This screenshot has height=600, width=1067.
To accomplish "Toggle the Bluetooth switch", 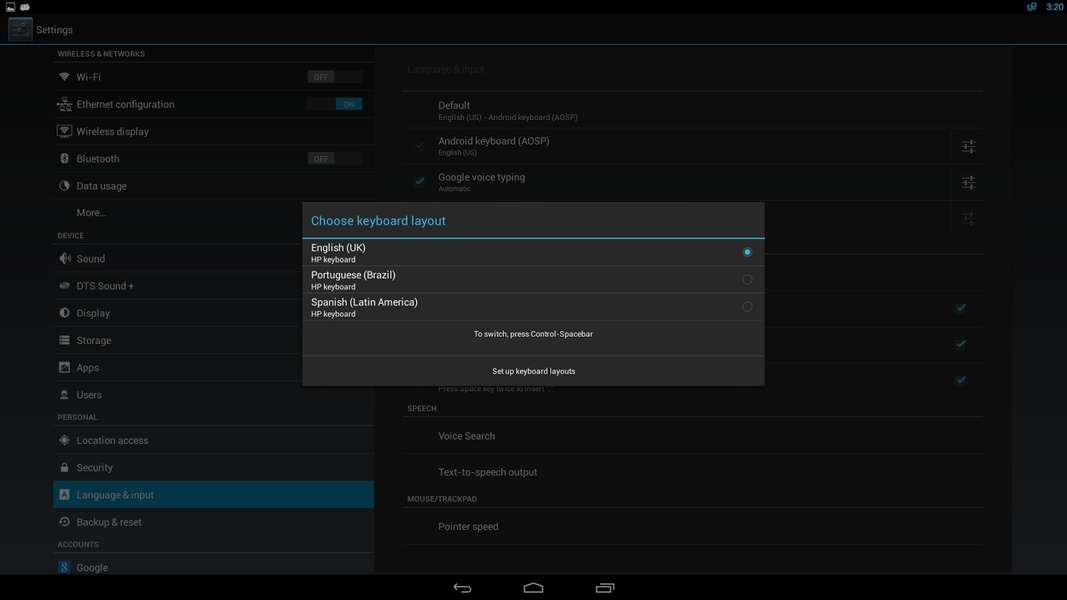I will (x=335, y=159).
